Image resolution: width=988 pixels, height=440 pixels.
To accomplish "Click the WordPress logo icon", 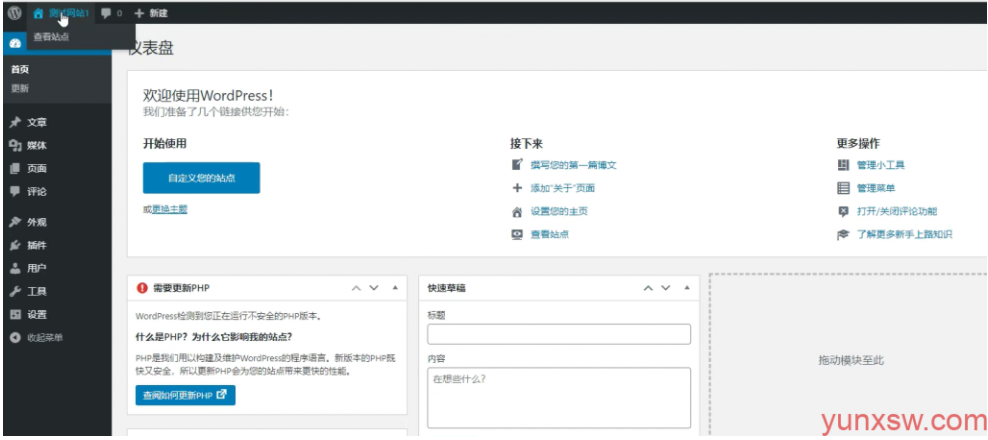I will [x=14, y=13].
